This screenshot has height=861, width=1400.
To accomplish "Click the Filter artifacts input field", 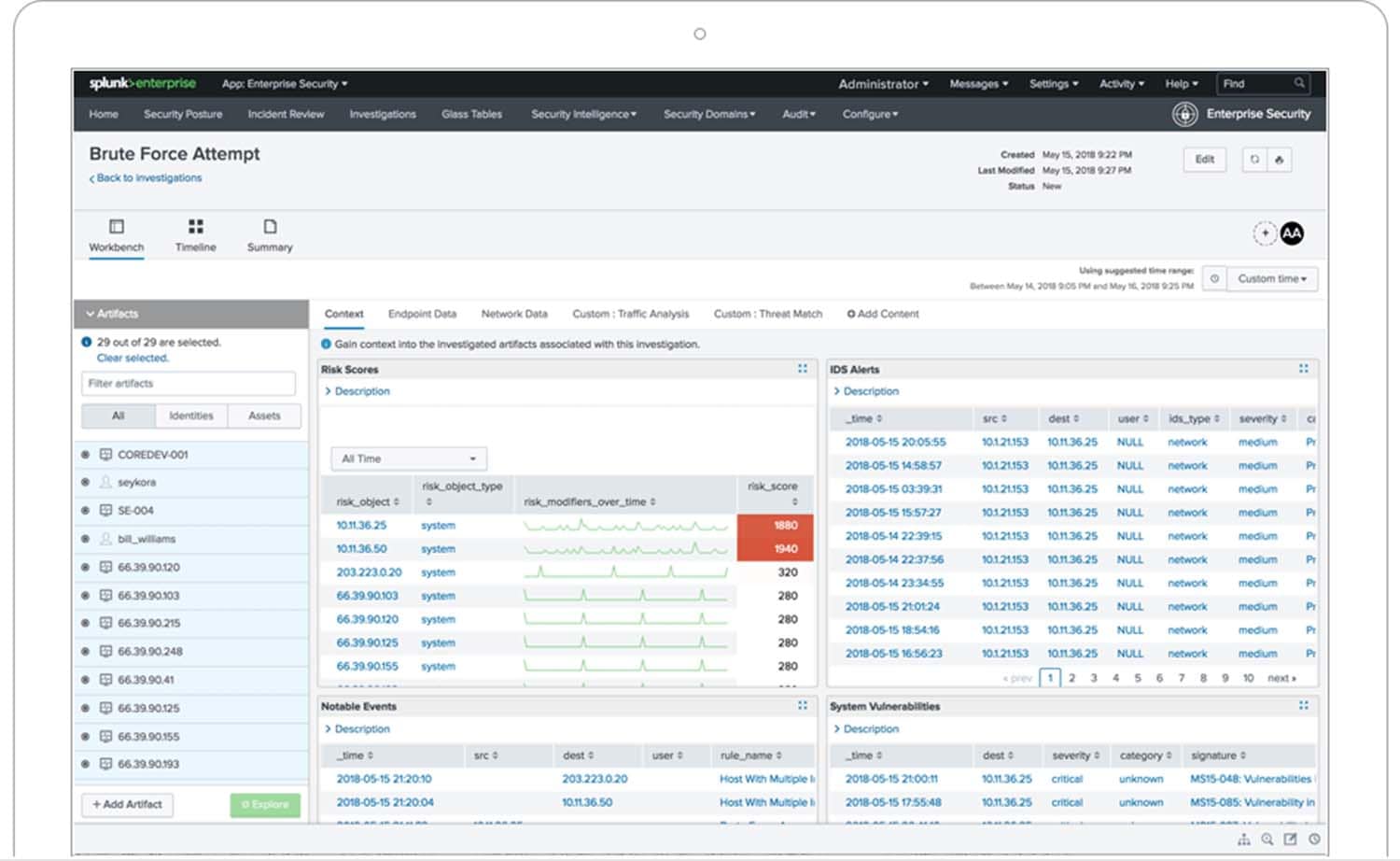I will (189, 383).
